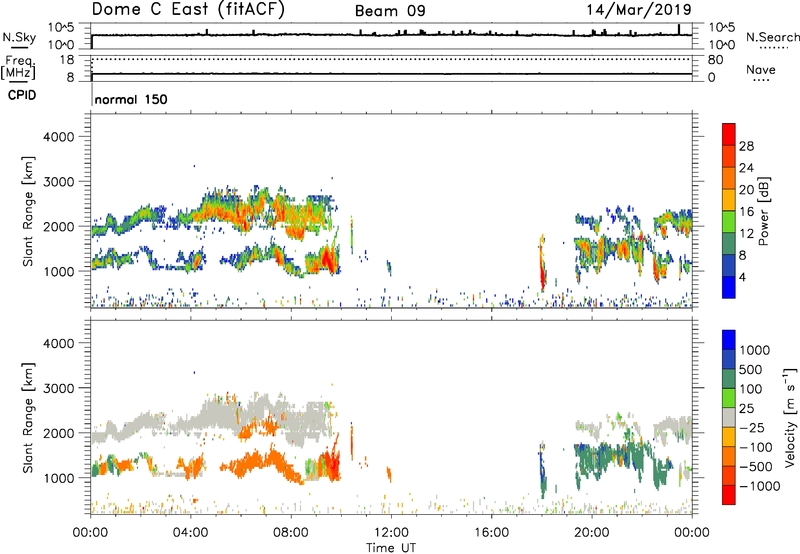
Task: Click the '4000' tick on the power panel
Action: [x=59, y=137]
